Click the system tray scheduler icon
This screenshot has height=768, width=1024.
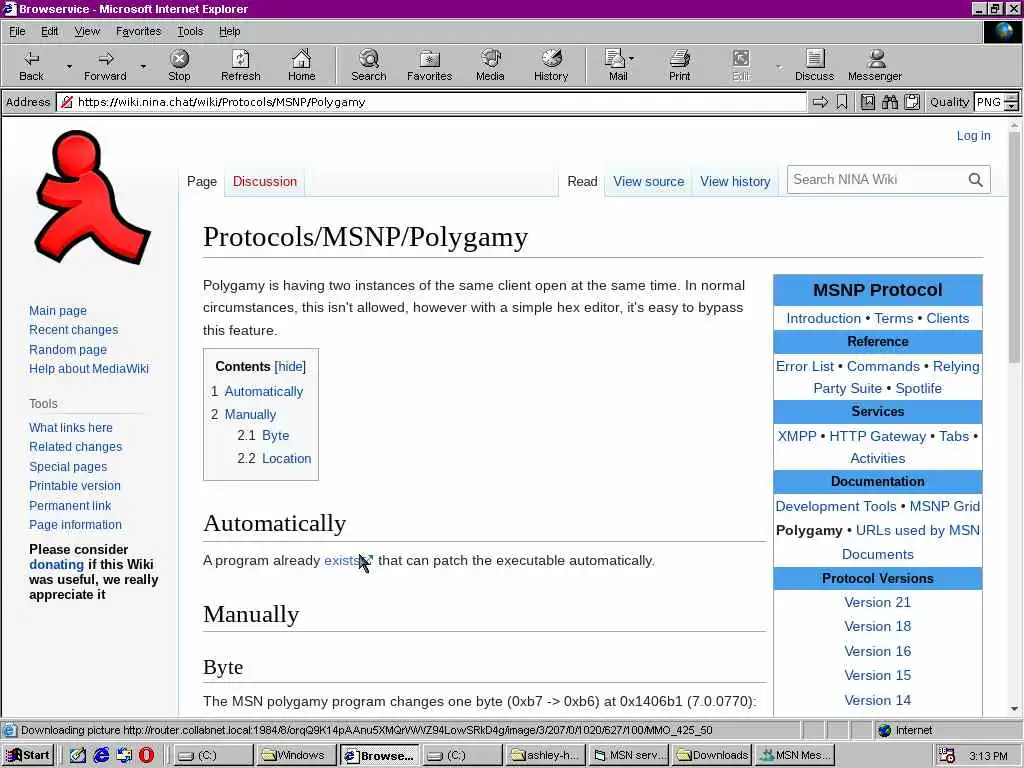point(947,755)
